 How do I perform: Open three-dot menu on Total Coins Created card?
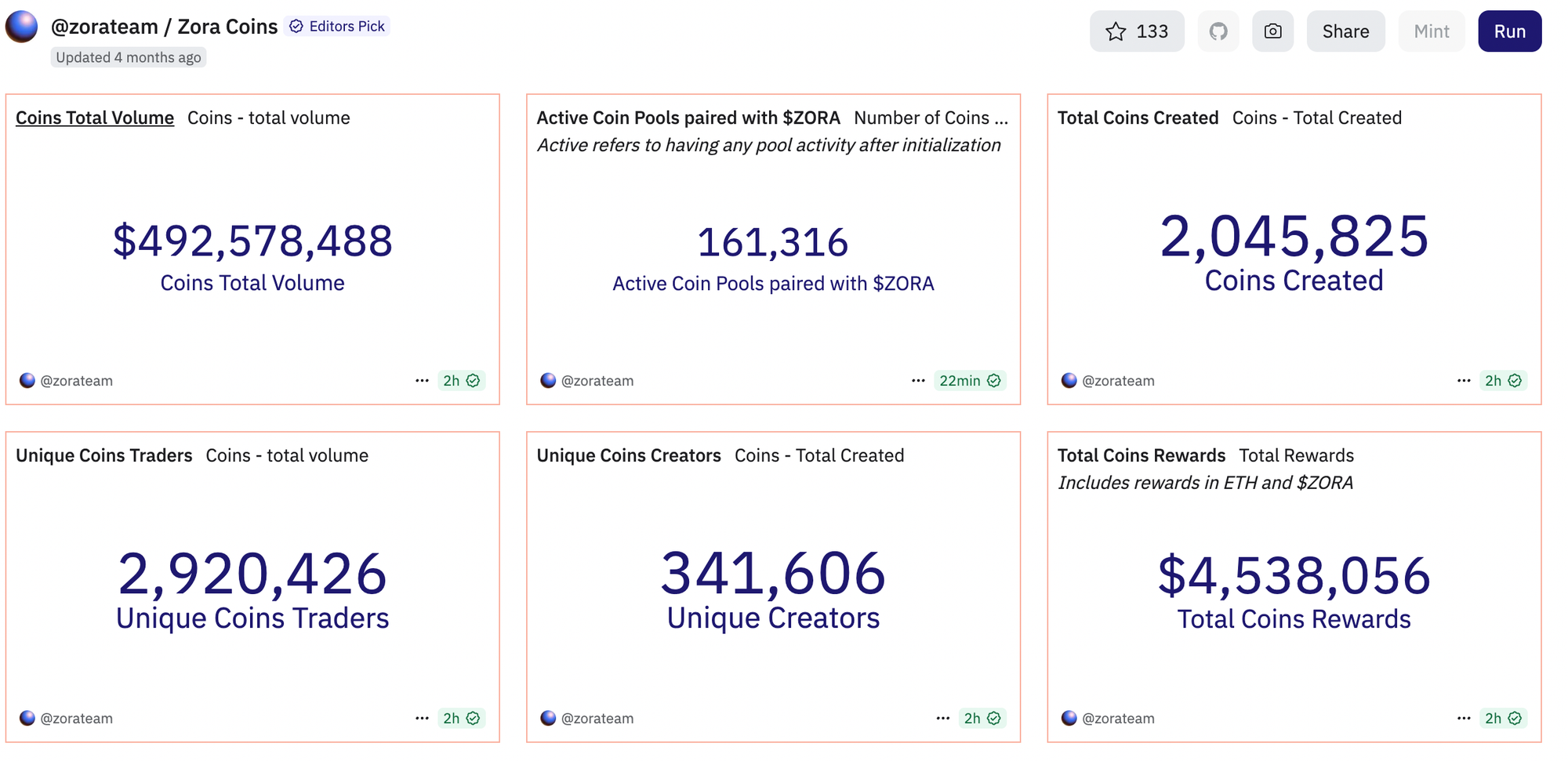(x=1463, y=381)
